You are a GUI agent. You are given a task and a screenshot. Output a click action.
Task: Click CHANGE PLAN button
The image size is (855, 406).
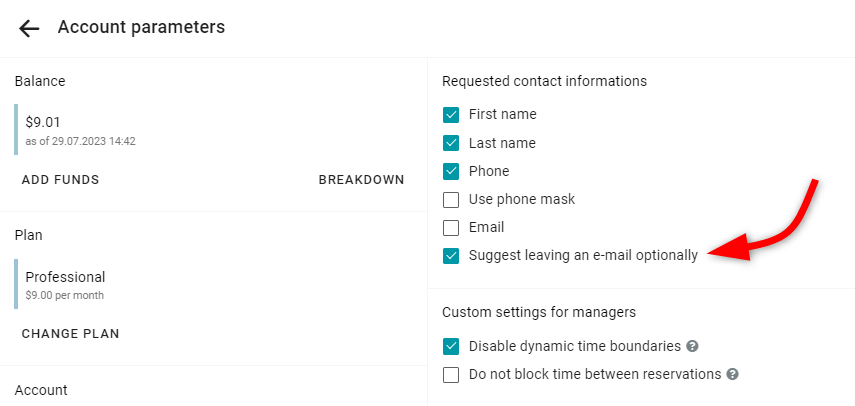(70, 334)
